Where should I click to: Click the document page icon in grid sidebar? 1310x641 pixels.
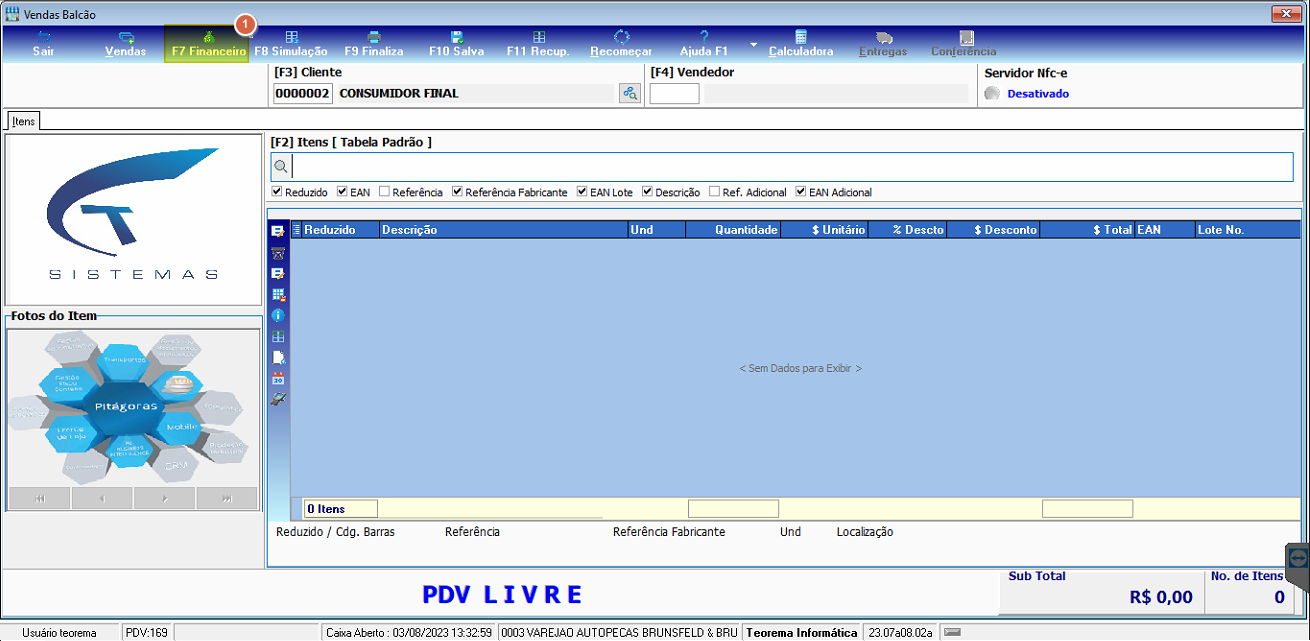(278, 358)
